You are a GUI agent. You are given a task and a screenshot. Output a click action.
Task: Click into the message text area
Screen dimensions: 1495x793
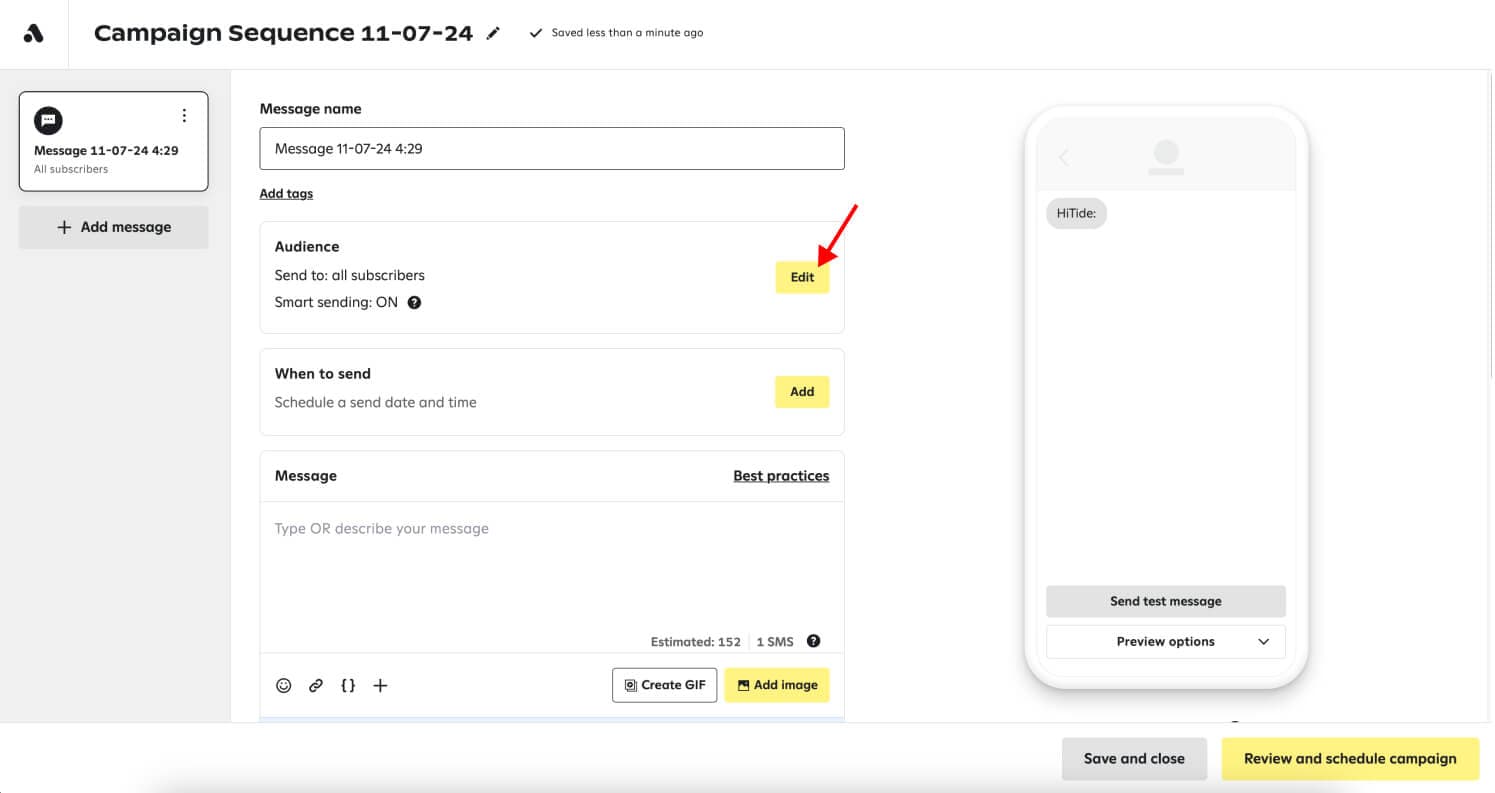click(x=551, y=565)
